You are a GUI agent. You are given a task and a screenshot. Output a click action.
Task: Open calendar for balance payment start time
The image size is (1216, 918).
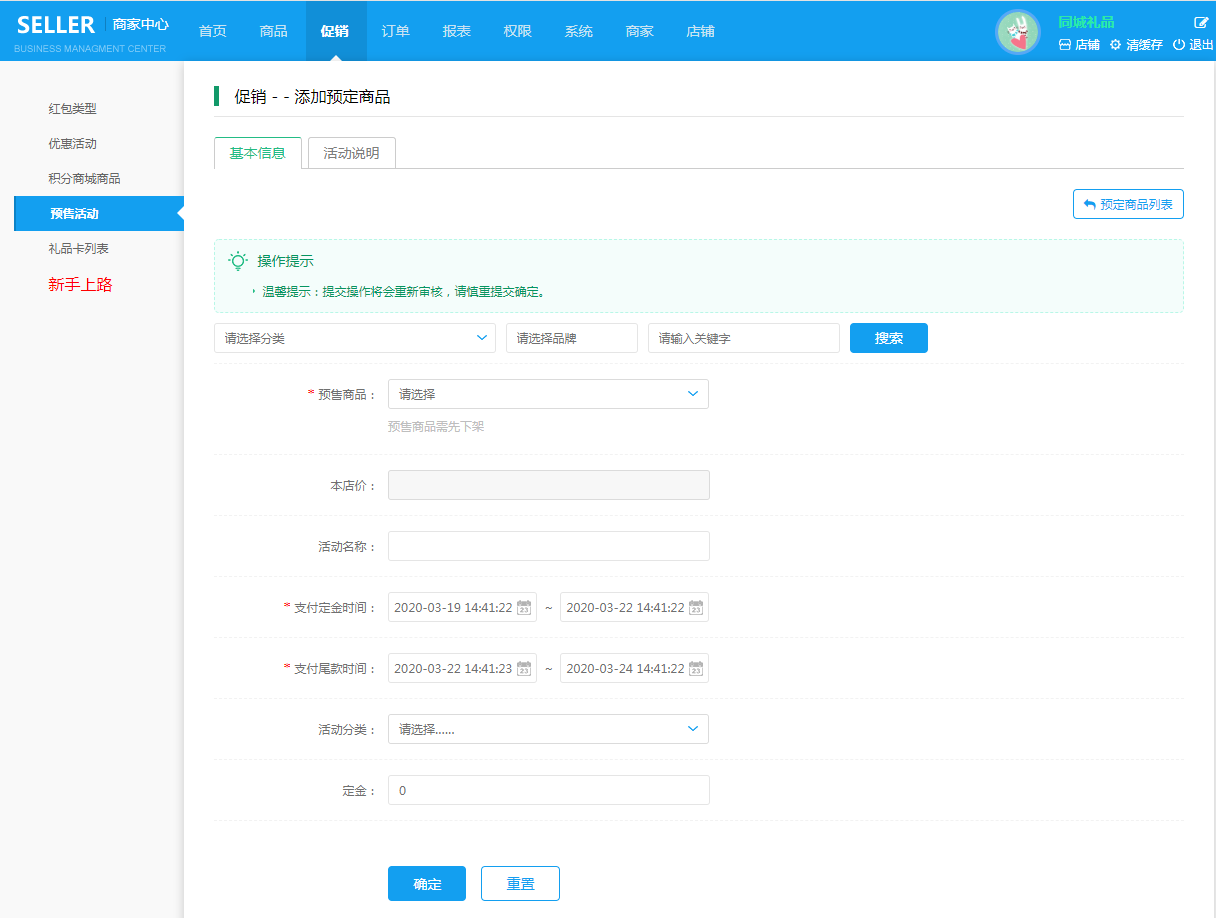tap(524, 669)
